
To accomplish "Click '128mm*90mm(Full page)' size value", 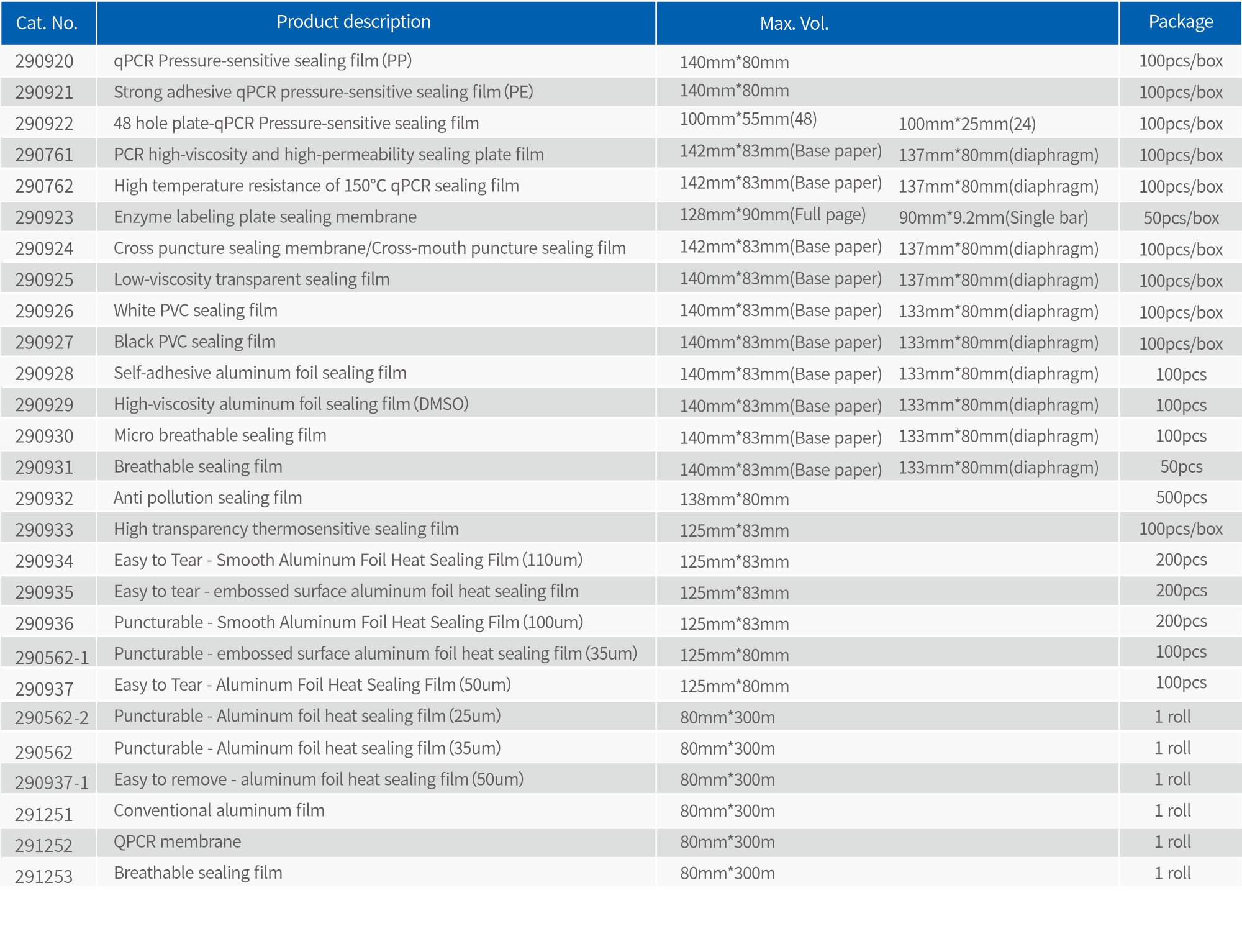I will coord(773,214).
